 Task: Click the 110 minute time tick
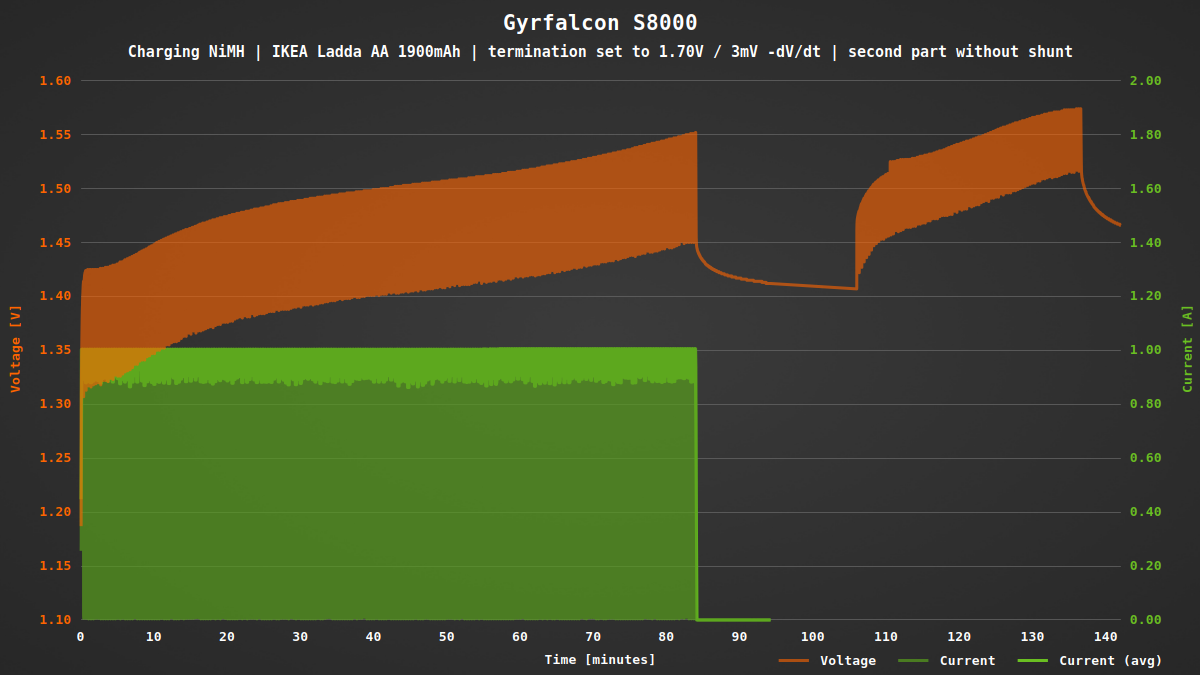[886, 637]
